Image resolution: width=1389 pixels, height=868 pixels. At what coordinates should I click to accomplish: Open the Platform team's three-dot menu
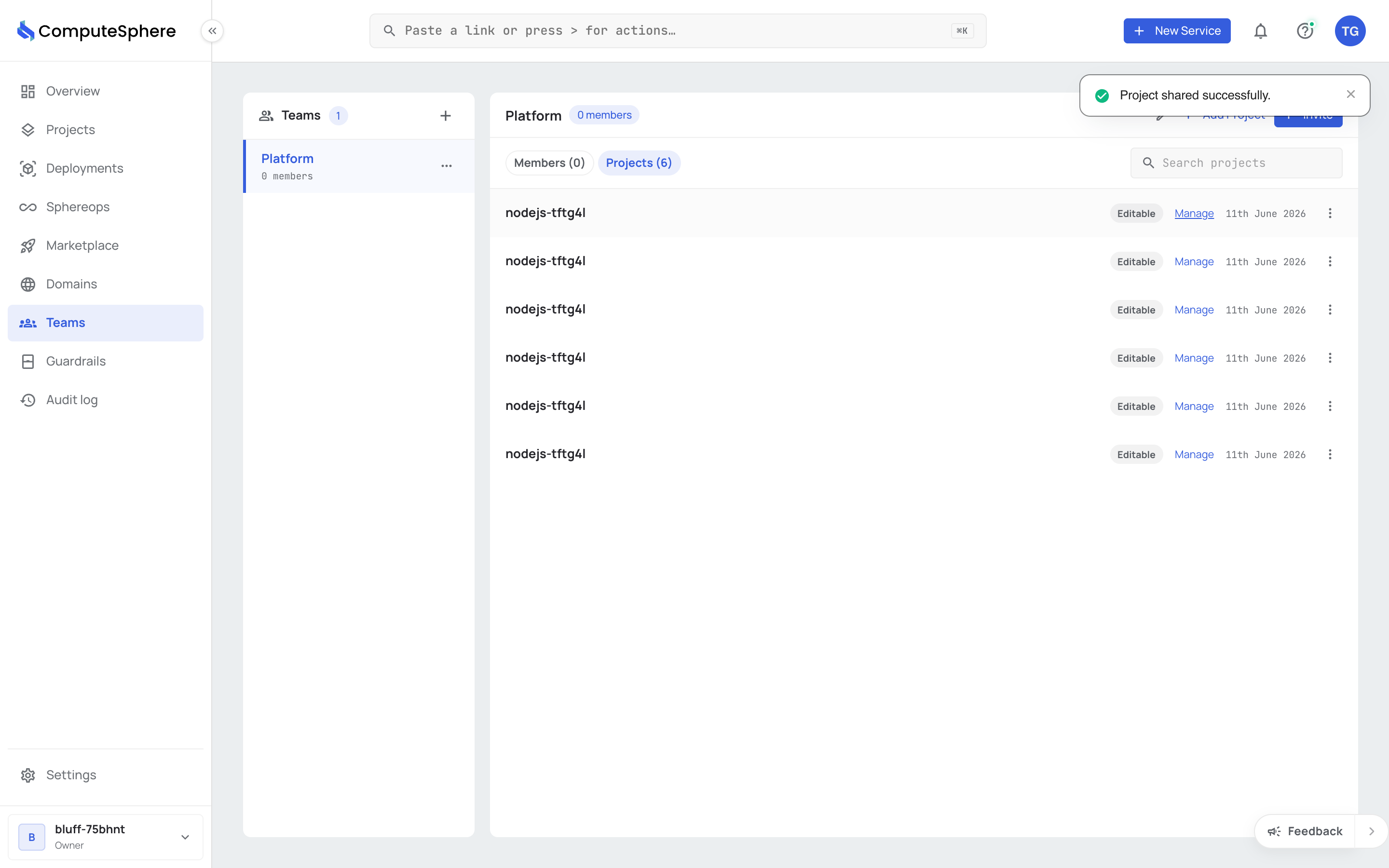pyautogui.click(x=447, y=166)
